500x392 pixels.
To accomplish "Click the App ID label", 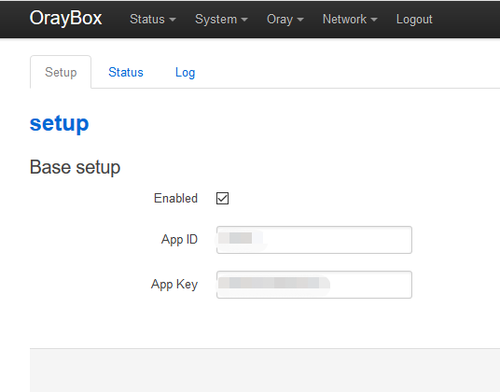I will pyautogui.click(x=179, y=240).
